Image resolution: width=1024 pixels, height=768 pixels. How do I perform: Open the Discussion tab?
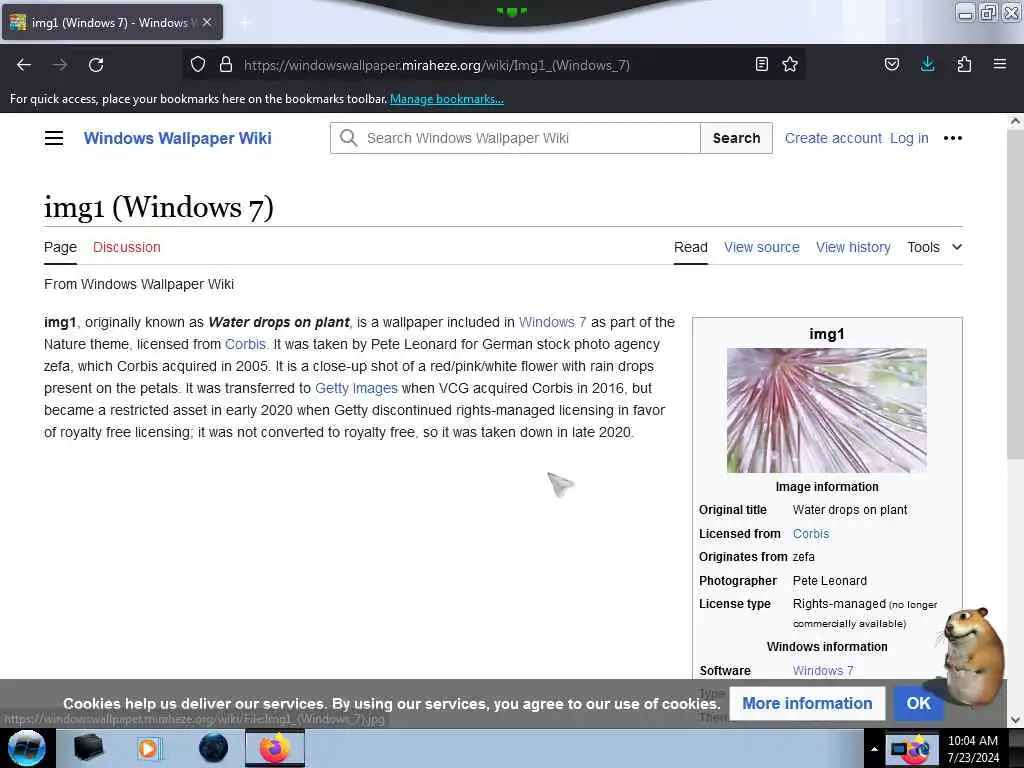pyautogui.click(x=127, y=248)
